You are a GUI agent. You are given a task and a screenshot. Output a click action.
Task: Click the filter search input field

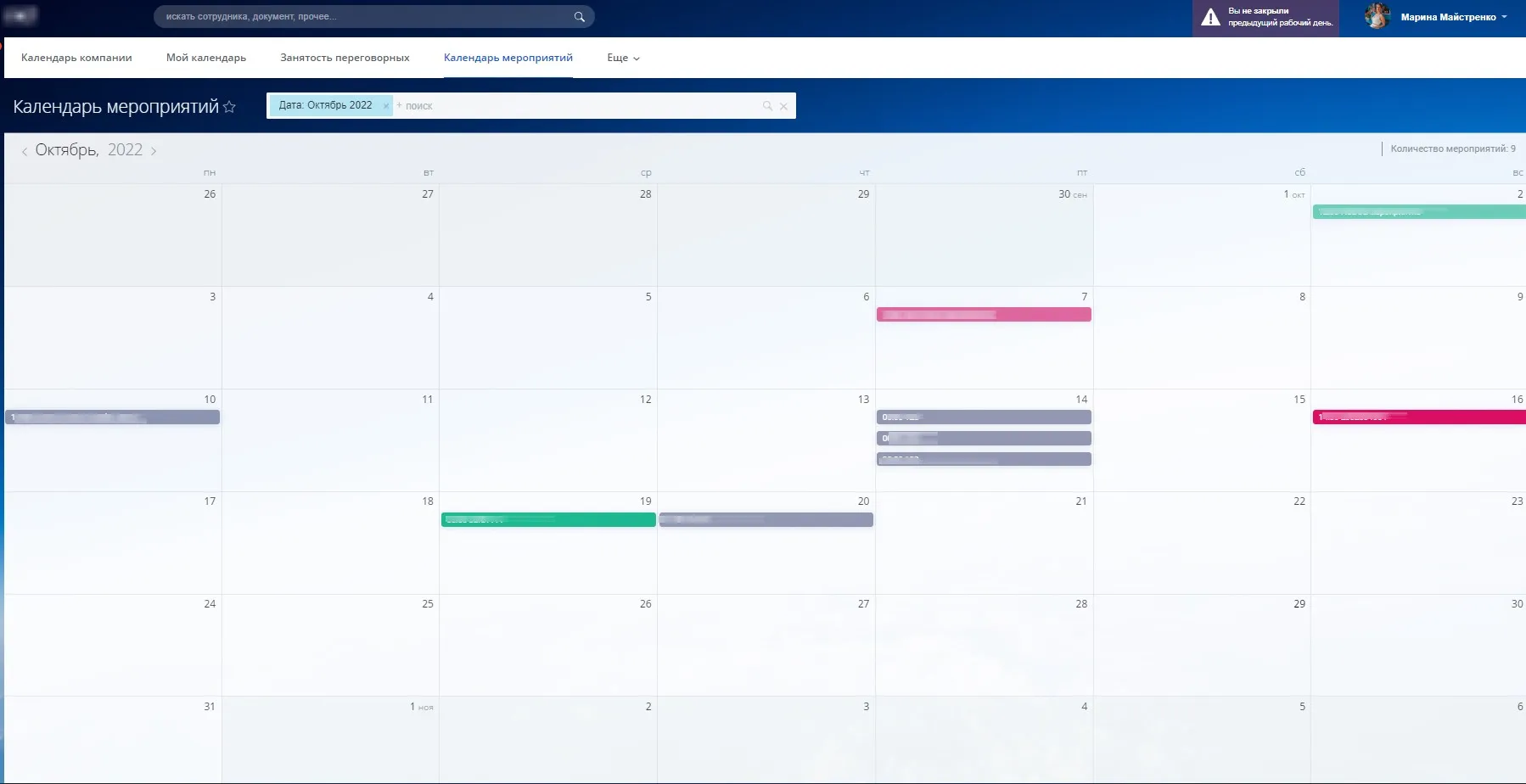[577, 106]
